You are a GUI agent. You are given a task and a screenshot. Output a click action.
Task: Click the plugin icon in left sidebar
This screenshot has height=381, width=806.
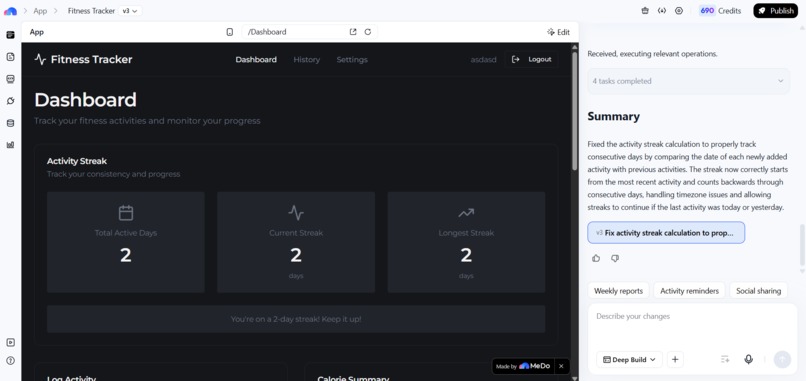(10, 101)
